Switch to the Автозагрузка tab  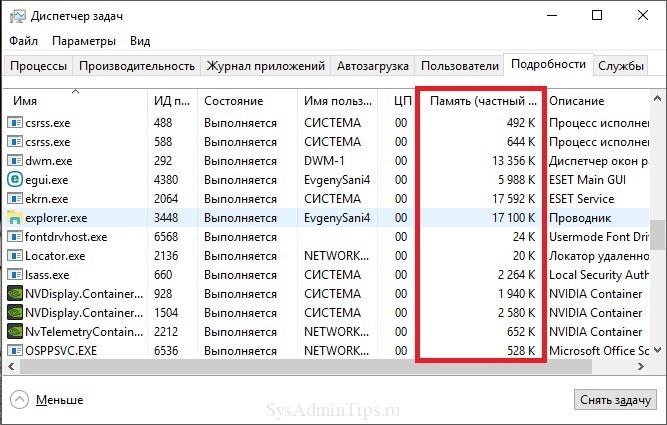(373, 66)
